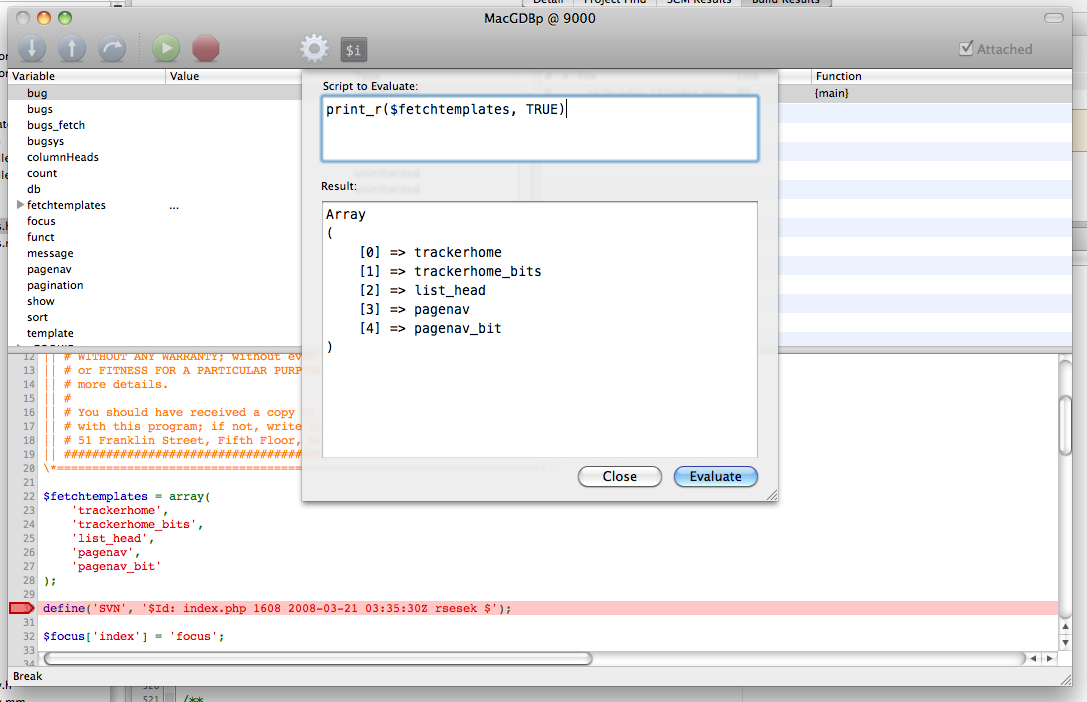Select the pagenav variable row
Image resolution: width=1087 pixels, height=702 pixels.
[x=155, y=269]
